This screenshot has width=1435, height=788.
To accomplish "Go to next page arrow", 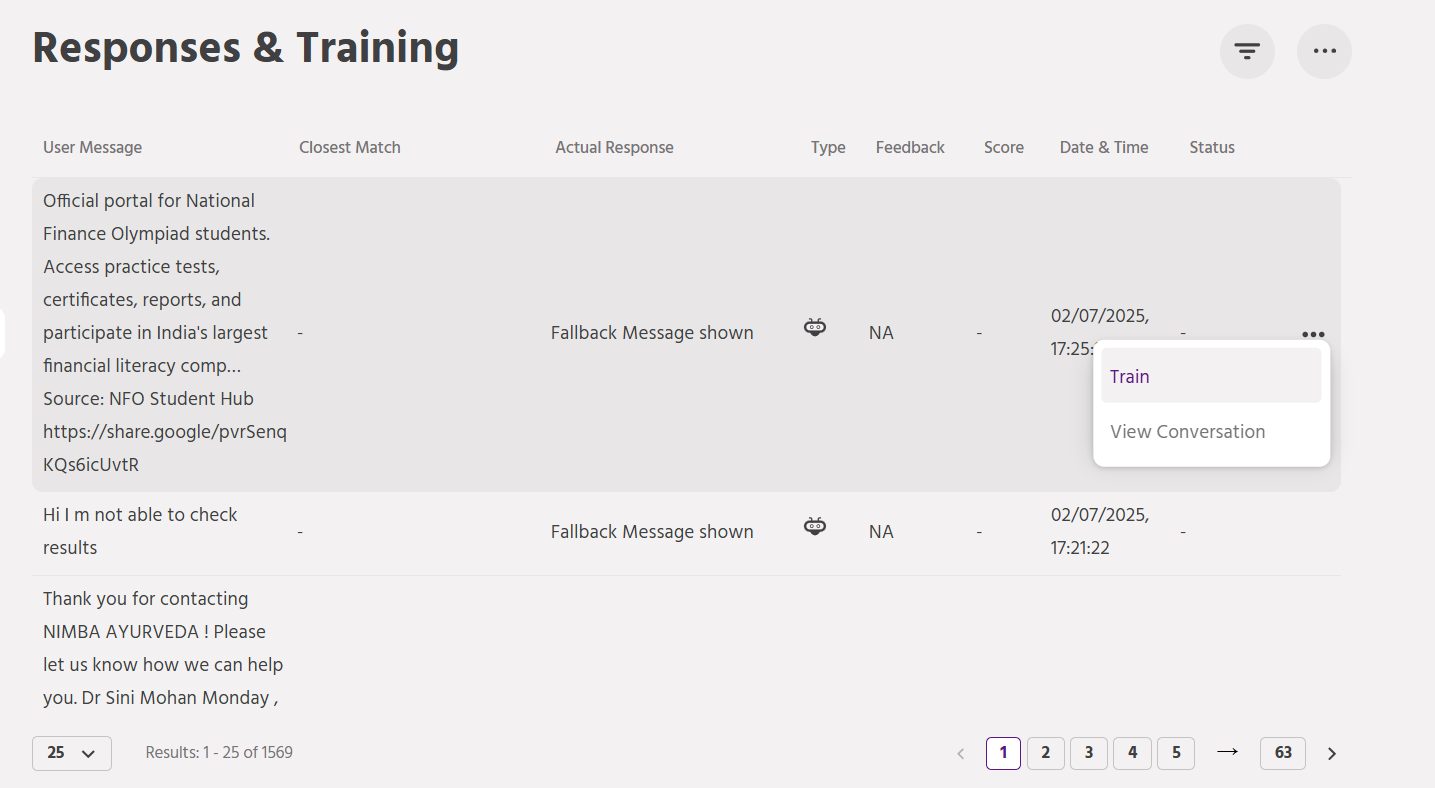I will coord(1331,754).
